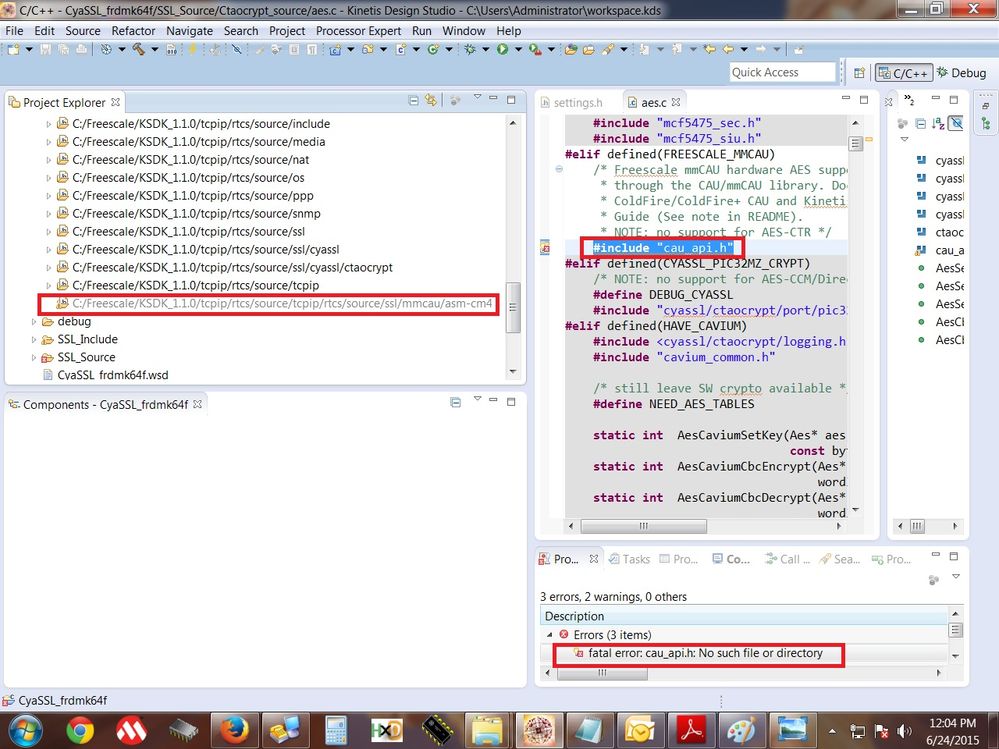Image resolution: width=999 pixels, height=749 pixels.
Task: Select the rtcs/source/ppp include folder
Action: pos(192,196)
